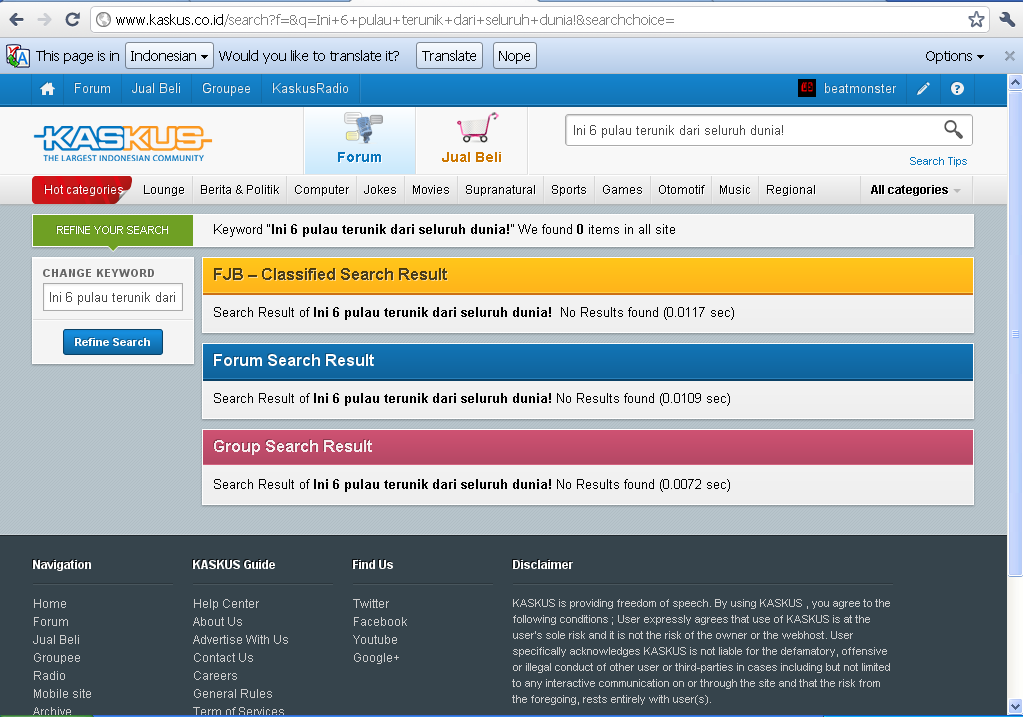The width and height of the screenshot is (1023, 717).
Task: Click the browser address bar
Action: point(539,20)
